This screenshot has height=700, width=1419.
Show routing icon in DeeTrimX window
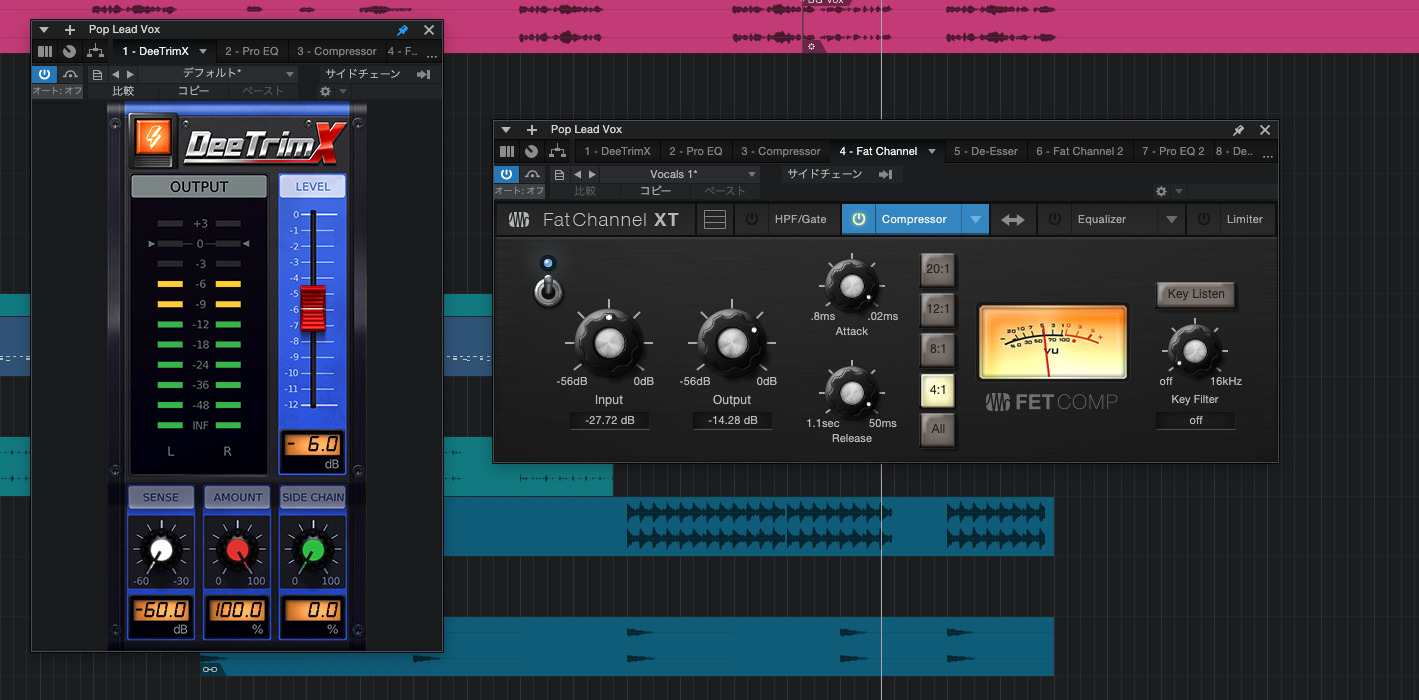point(95,51)
